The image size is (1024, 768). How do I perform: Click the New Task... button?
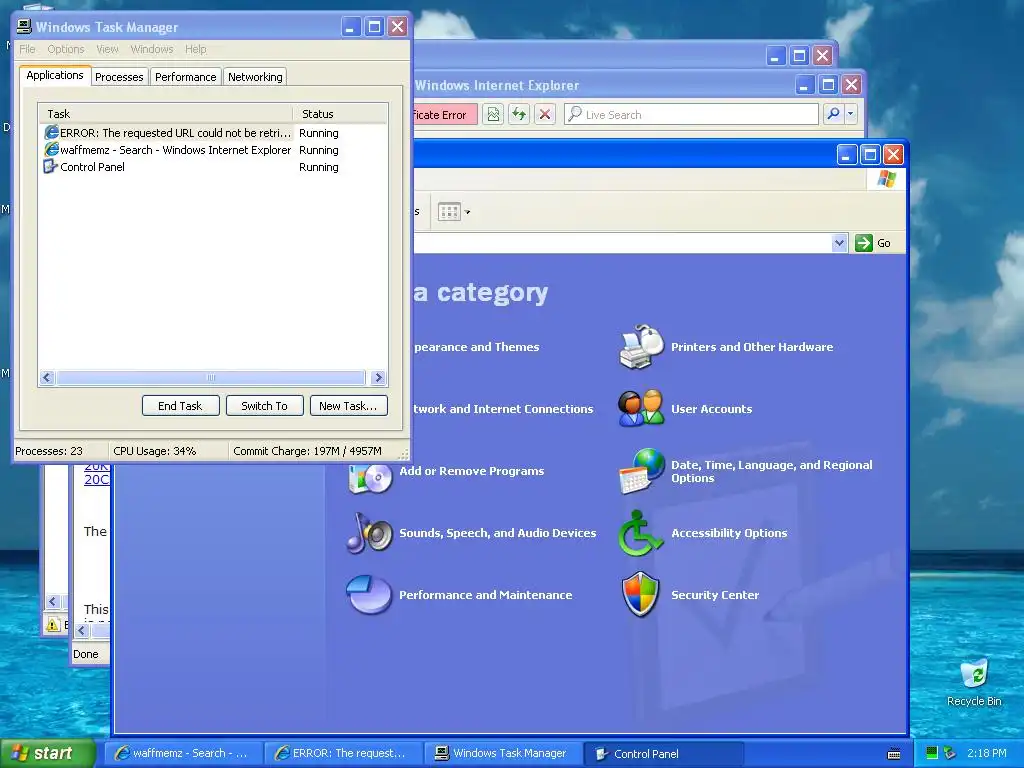pyautogui.click(x=348, y=406)
